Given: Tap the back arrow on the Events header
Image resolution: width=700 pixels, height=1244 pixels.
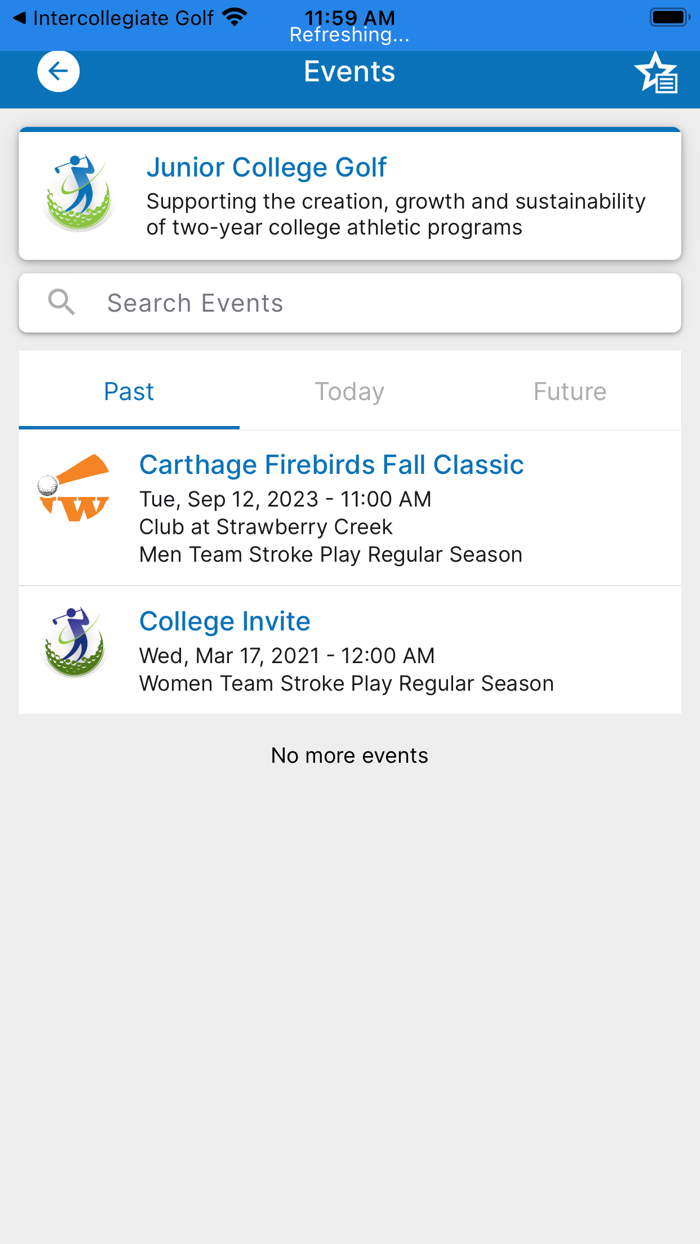Looking at the screenshot, I should (58, 70).
